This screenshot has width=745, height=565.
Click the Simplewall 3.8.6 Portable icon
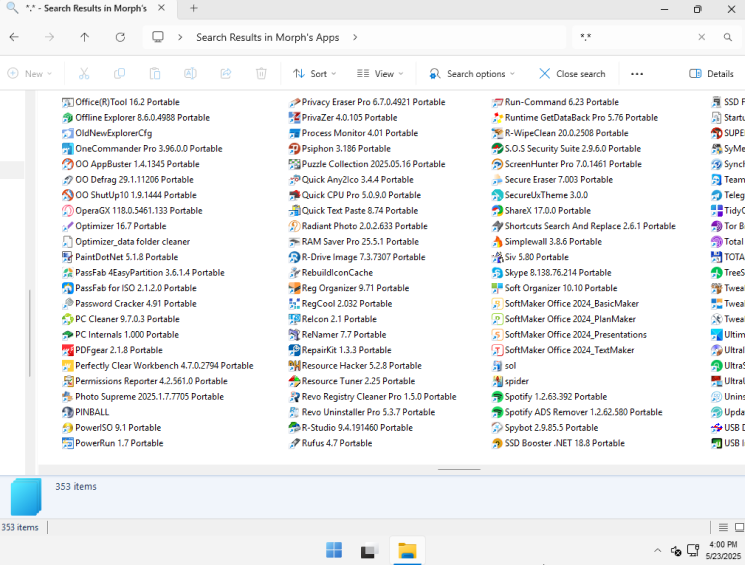pos(497,242)
